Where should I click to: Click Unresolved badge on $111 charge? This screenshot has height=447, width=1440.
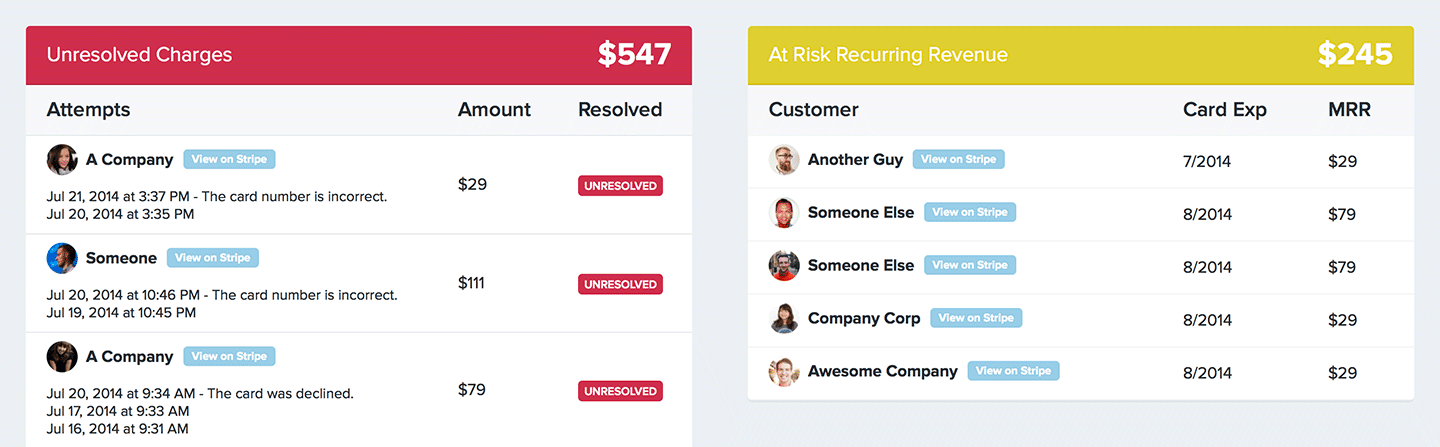pos(620,284)
